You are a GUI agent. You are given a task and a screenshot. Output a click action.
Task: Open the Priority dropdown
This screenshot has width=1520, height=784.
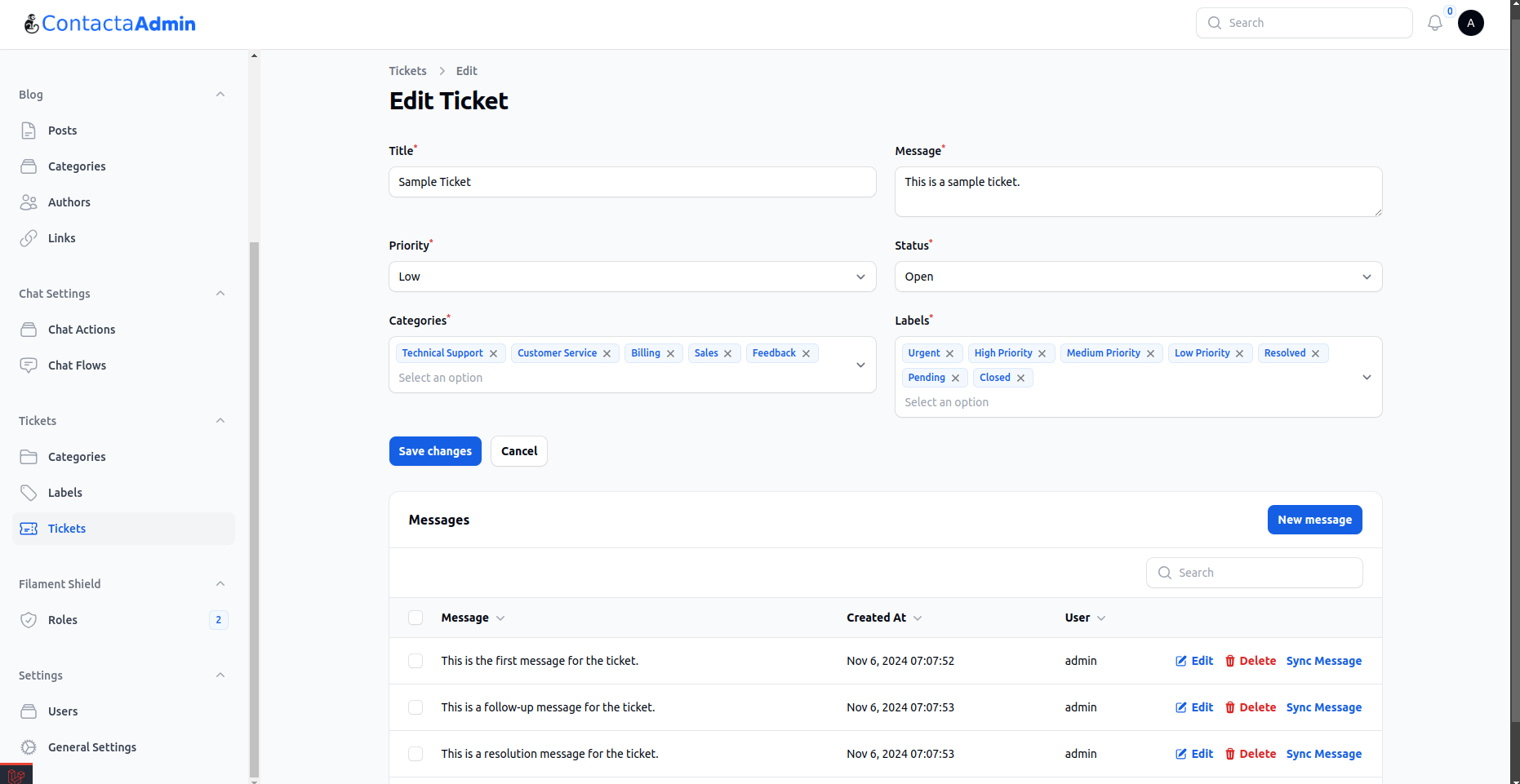pyautogui.click(x=632, y=277)
